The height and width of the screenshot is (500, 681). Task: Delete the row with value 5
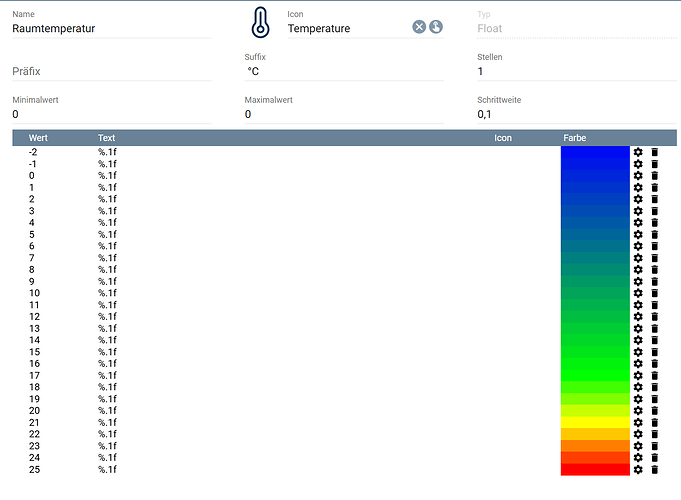[x=655, y=234]
